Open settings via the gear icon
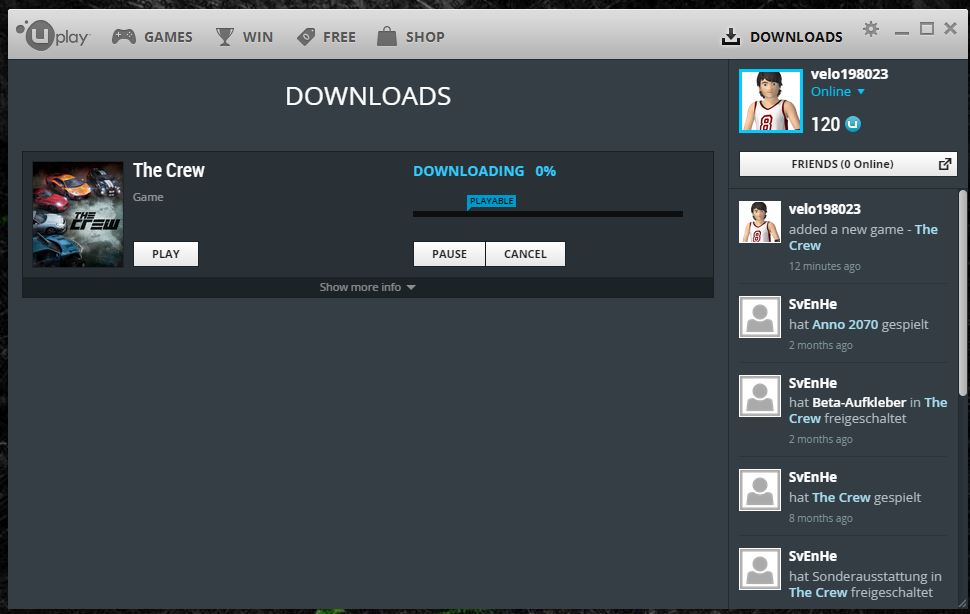 871,29
